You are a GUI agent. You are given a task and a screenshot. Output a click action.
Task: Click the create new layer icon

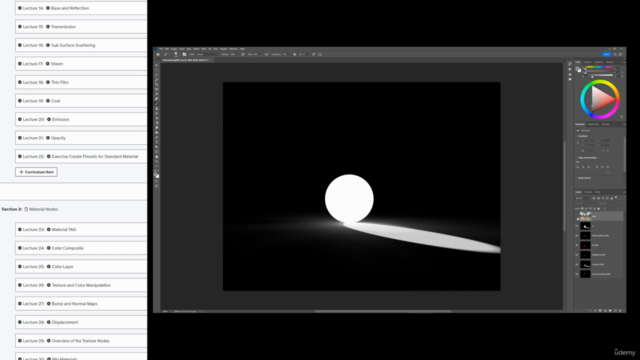click(x=615, y=311)
